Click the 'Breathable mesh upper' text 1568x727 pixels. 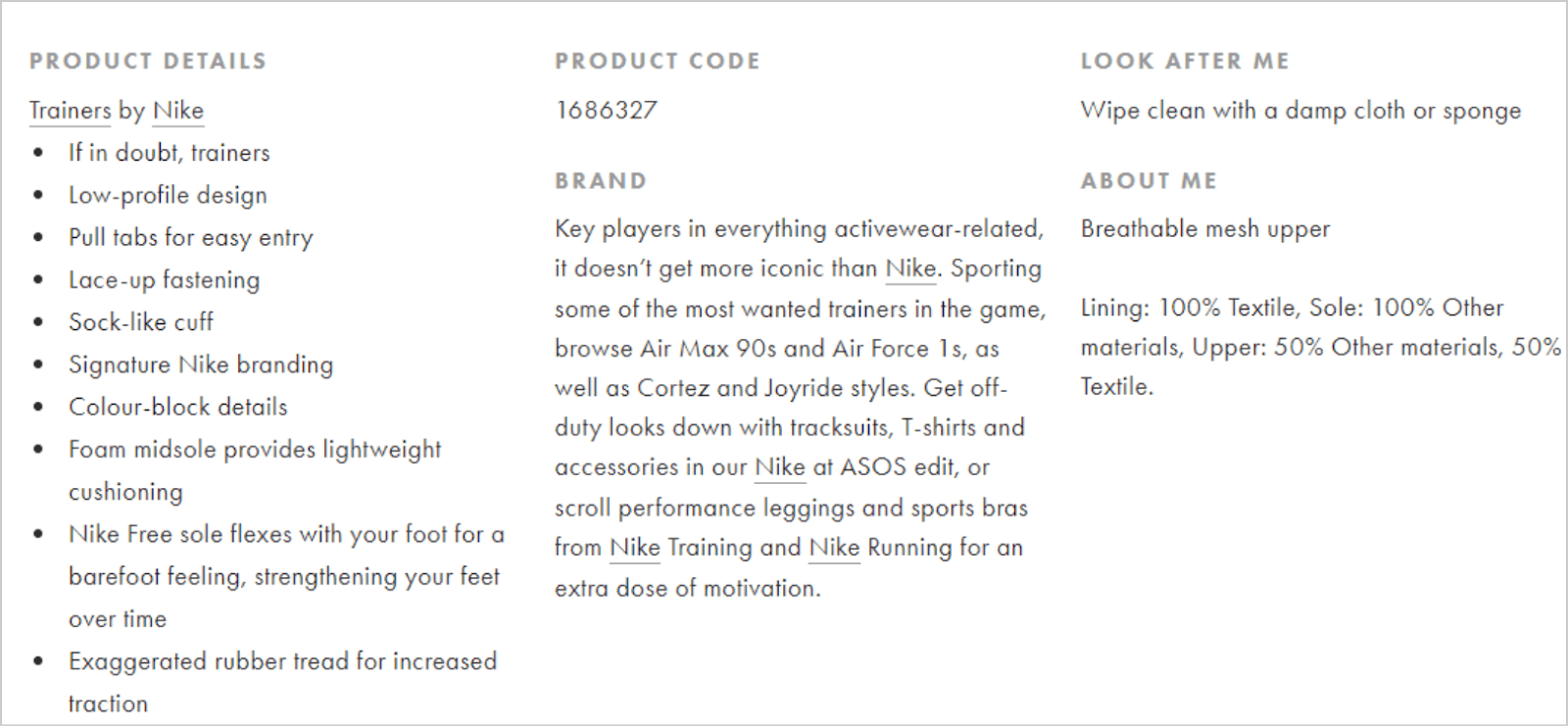(1205, 229)
